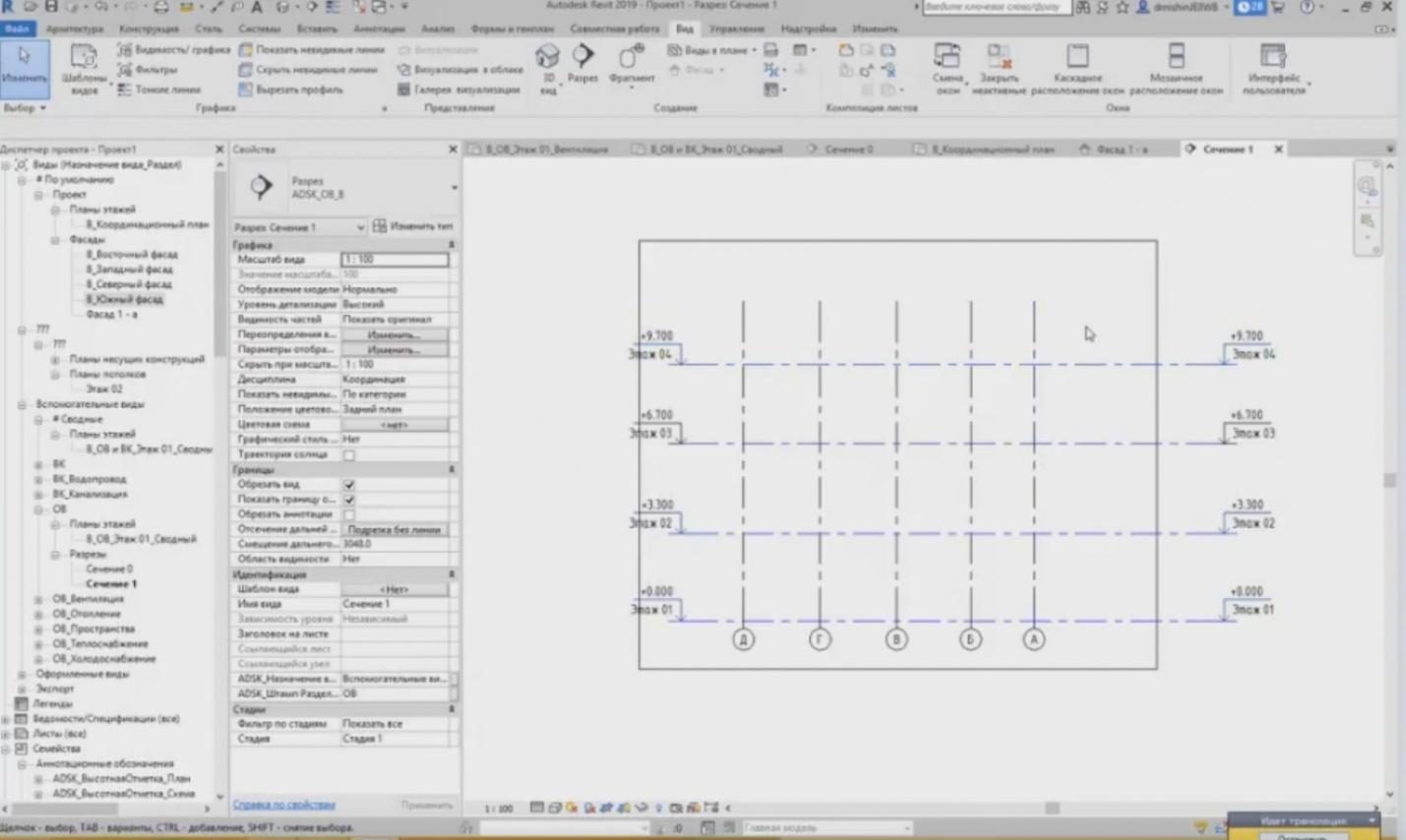Click the Изменить тип button

[413, 226]
